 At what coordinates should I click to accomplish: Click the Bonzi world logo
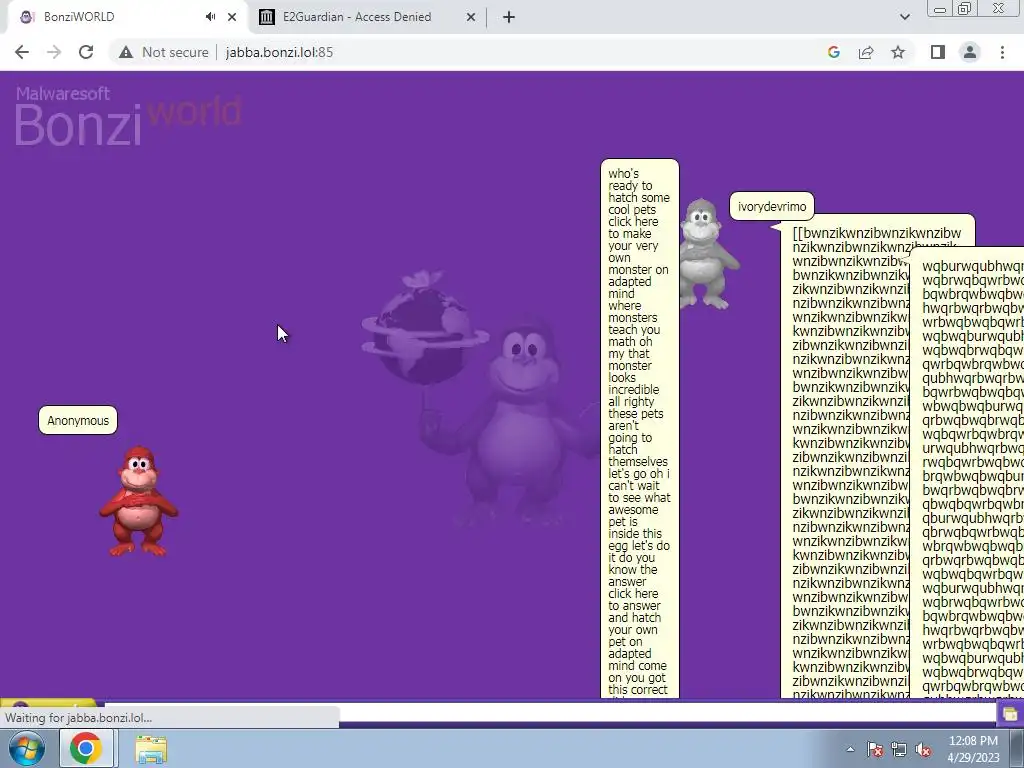(128, 116)
